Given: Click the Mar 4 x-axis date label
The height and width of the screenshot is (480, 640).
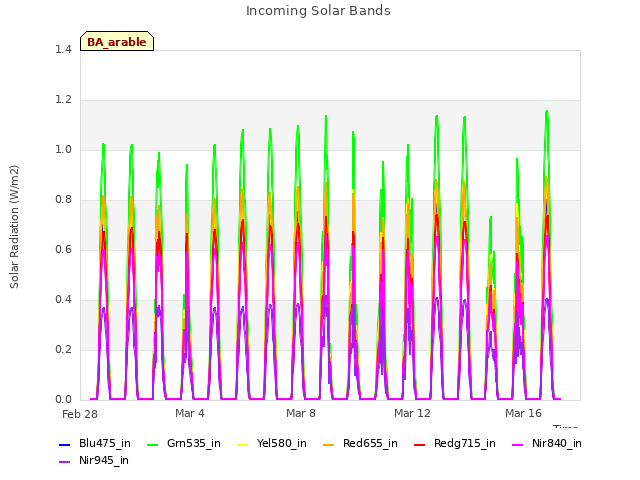Looking at the screenshot, I should click(x=190, y=413).
